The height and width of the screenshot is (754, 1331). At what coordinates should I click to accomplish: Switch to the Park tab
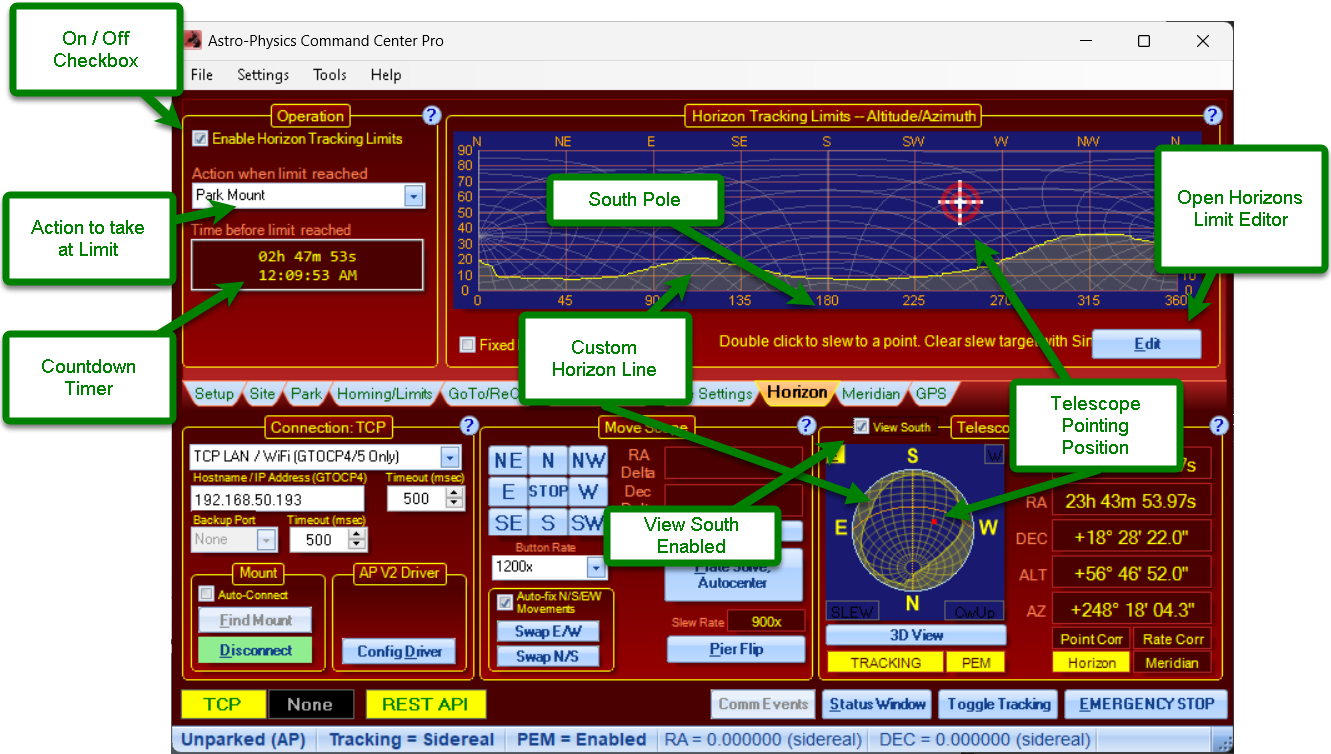point(306,394)
